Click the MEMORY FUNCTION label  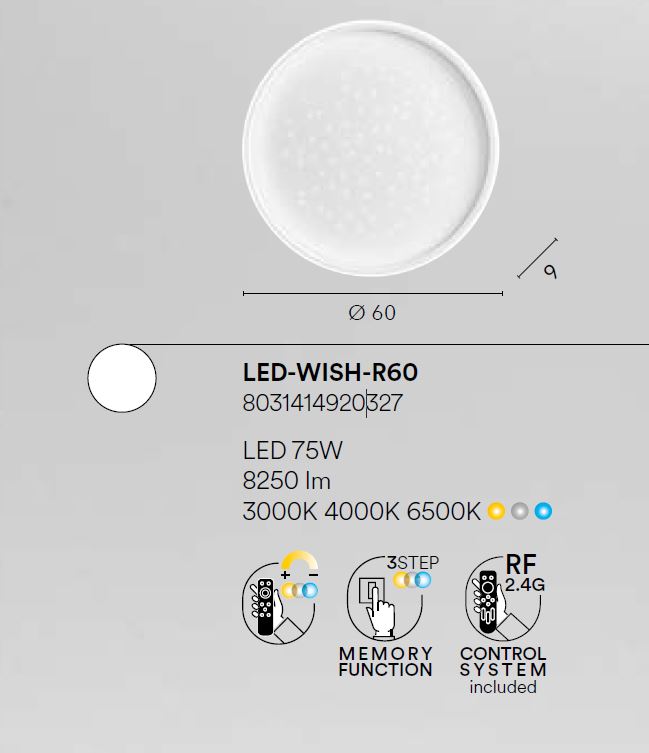pos(385,662)
